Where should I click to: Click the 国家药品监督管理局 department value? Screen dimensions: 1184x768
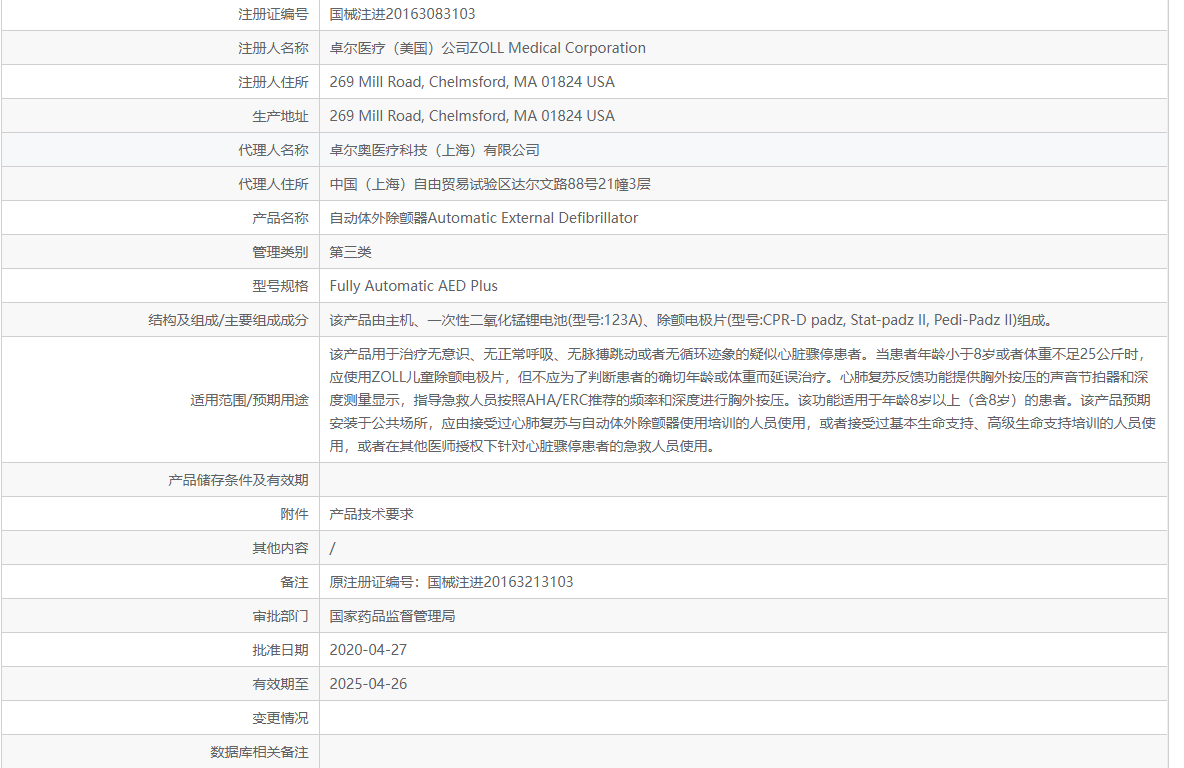pos(393,616)
